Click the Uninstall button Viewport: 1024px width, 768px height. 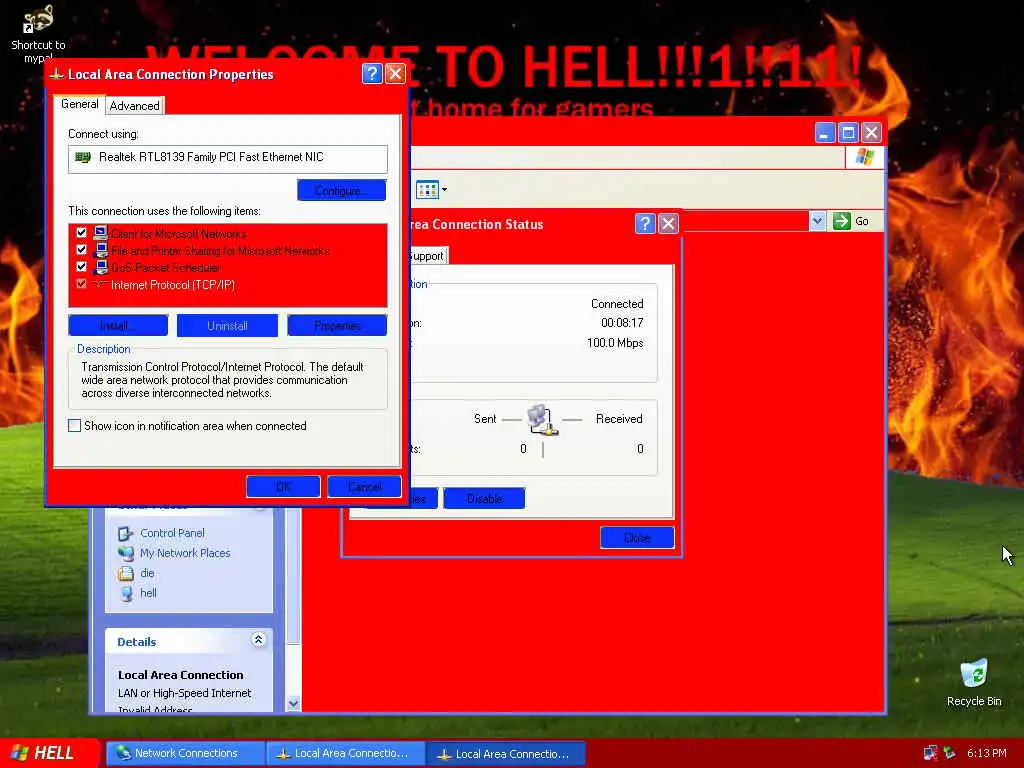(x=227, y=325)
